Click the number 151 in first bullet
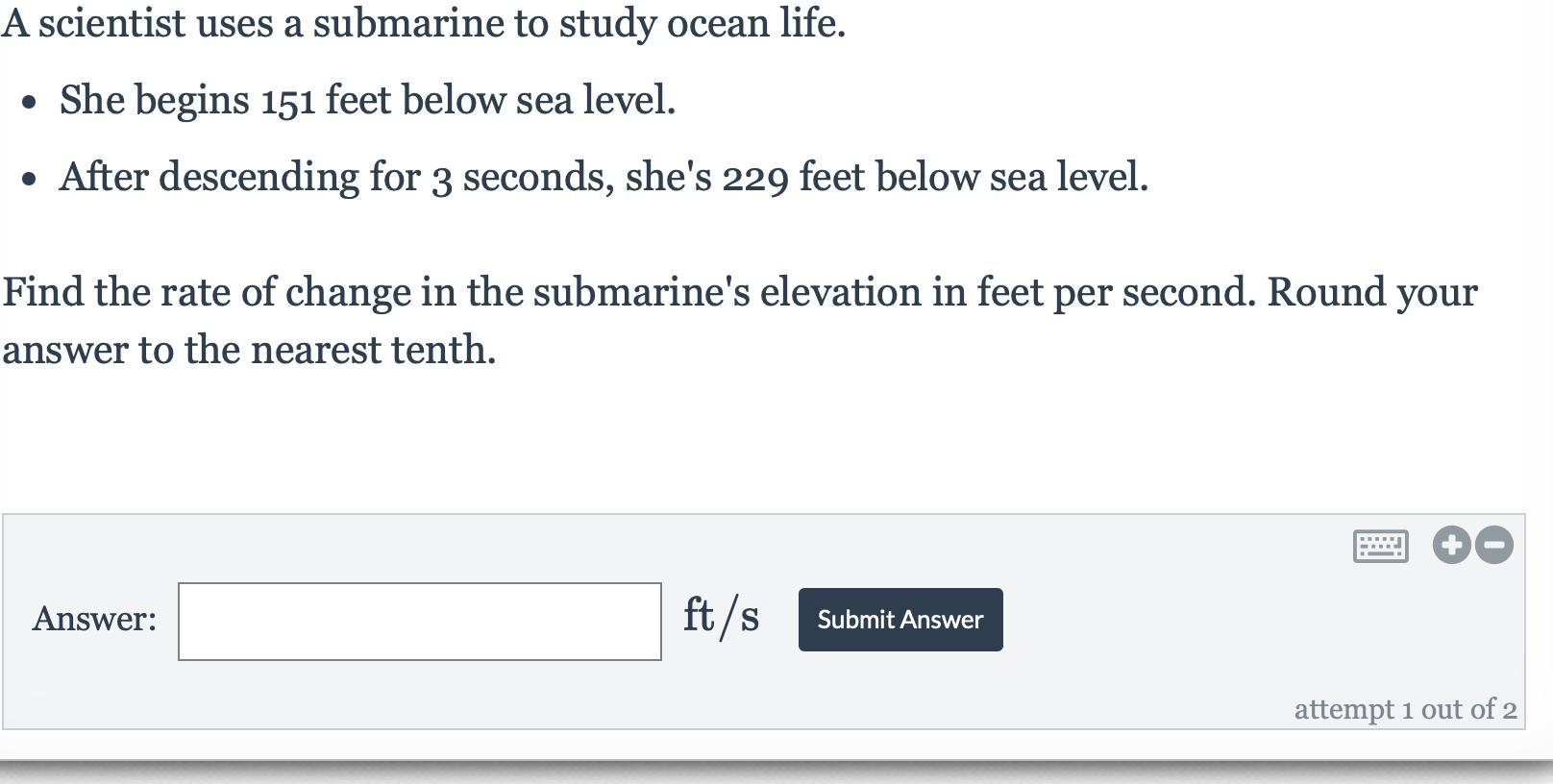 tap(288, 101)
